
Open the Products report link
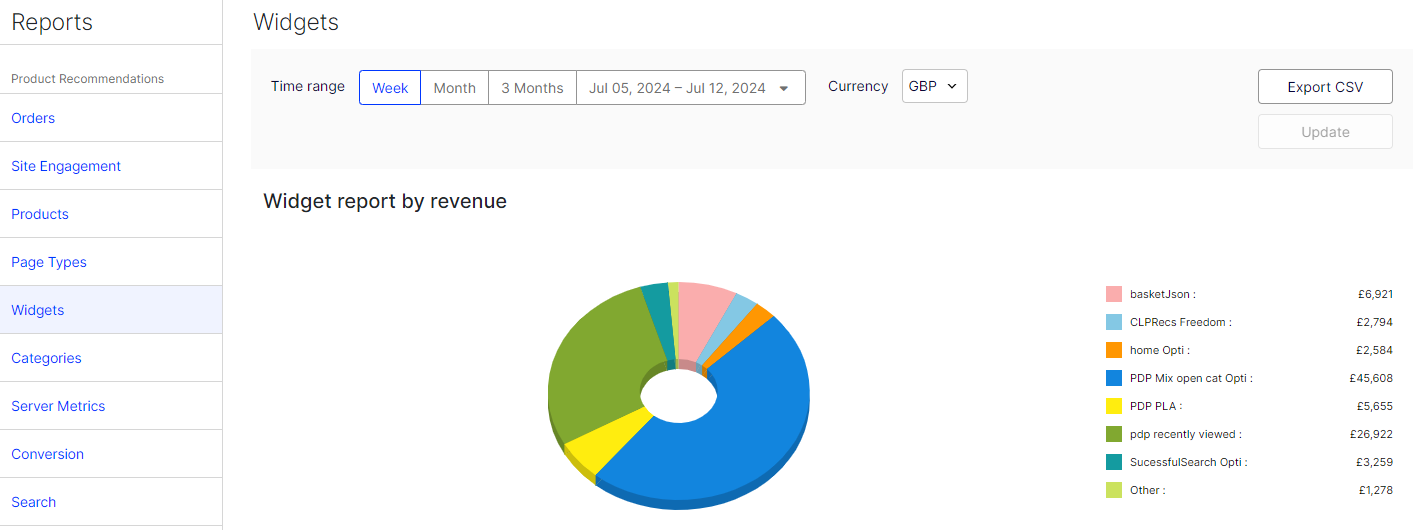[40, 214]
